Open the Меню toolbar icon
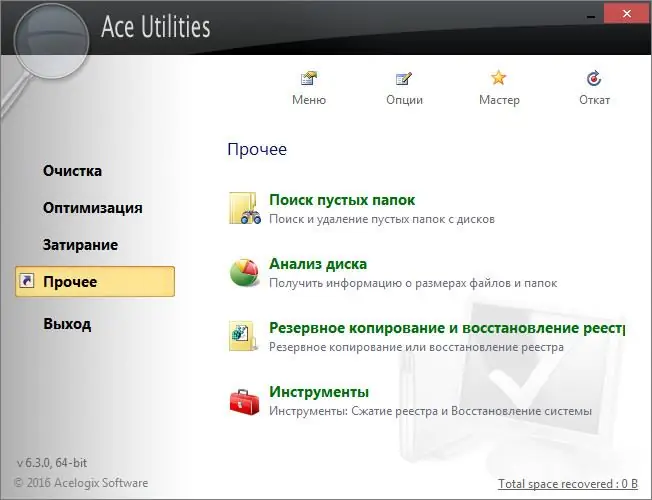This screenshot has width=652, height=500. click(x=309, y=78)
